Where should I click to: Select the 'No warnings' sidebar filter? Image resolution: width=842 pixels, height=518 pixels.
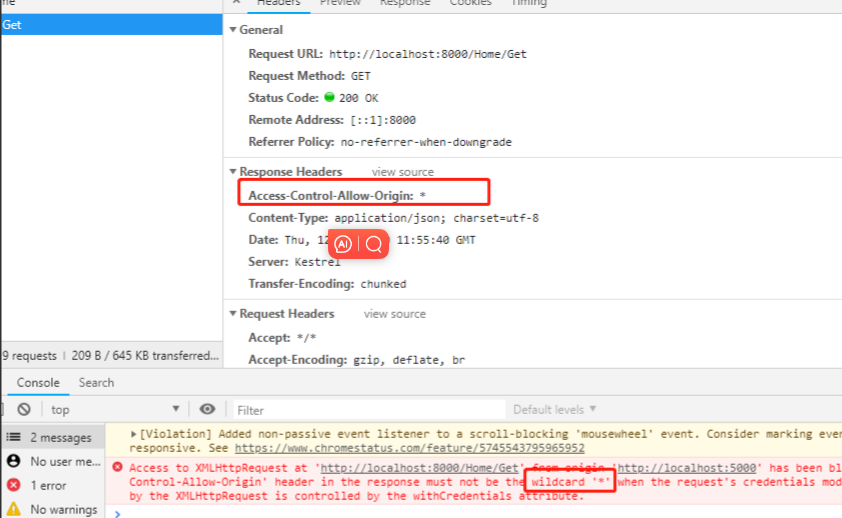coord(63,509)
